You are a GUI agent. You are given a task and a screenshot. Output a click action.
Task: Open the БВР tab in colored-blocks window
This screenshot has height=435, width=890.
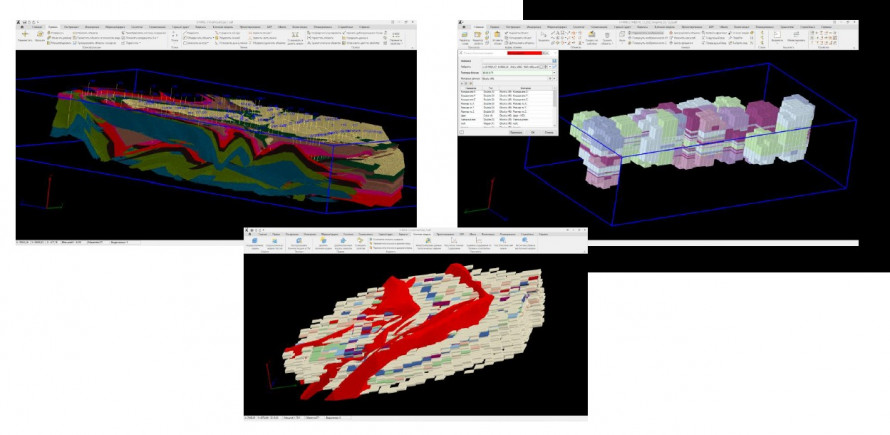coord(711,27)
